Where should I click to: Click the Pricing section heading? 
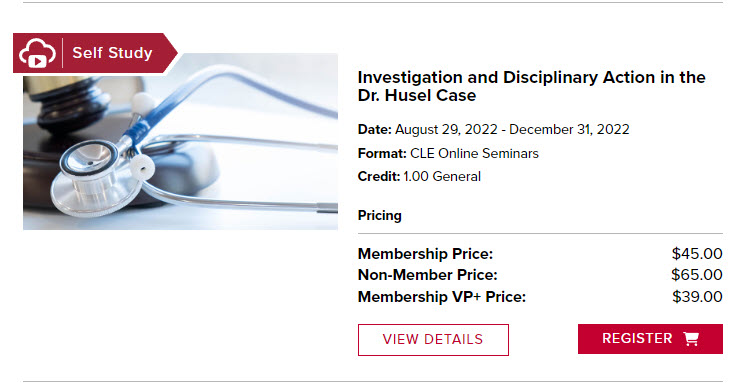[x=379, y=216]
